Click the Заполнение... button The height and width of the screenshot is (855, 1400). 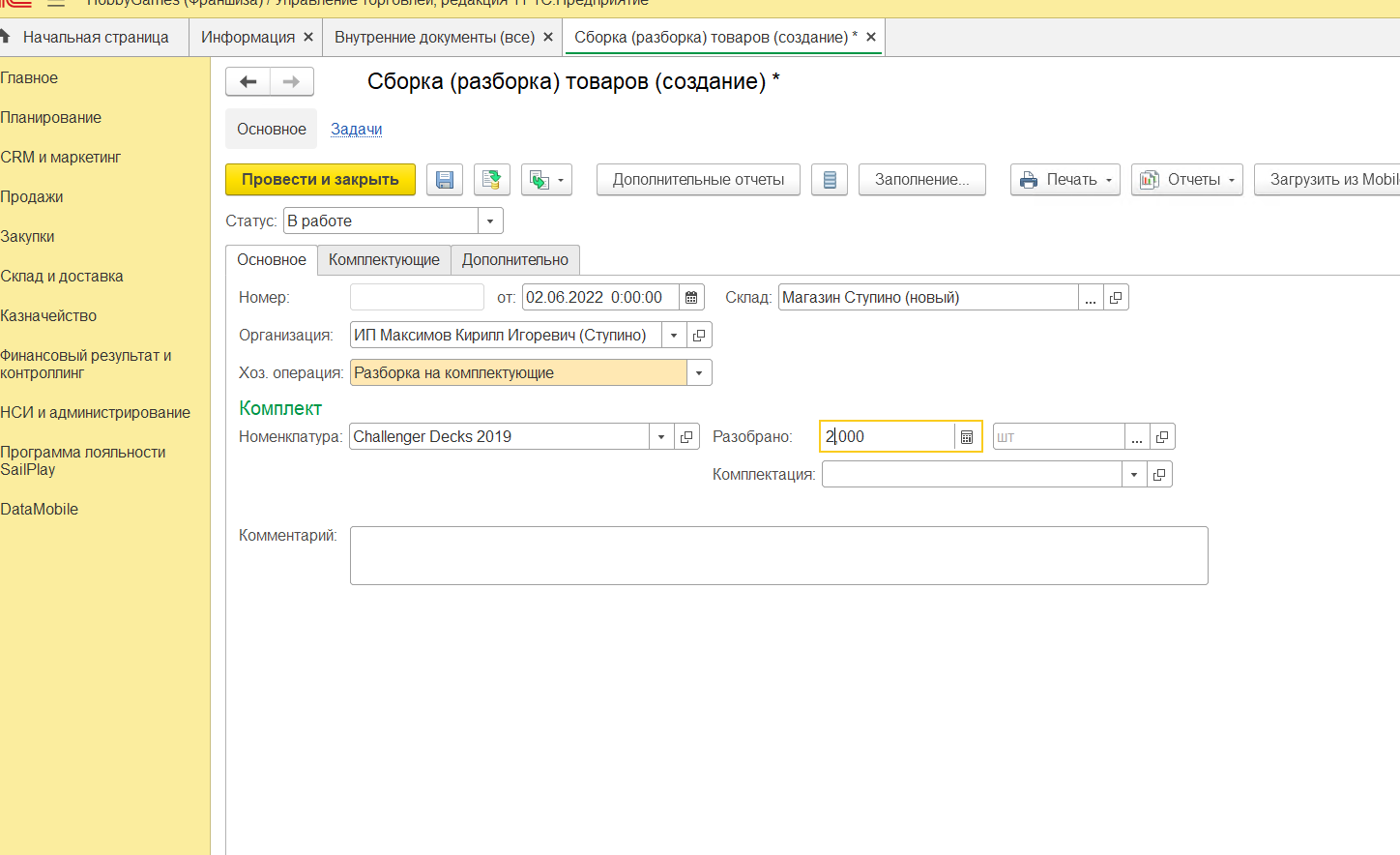[x=922, y=180]
